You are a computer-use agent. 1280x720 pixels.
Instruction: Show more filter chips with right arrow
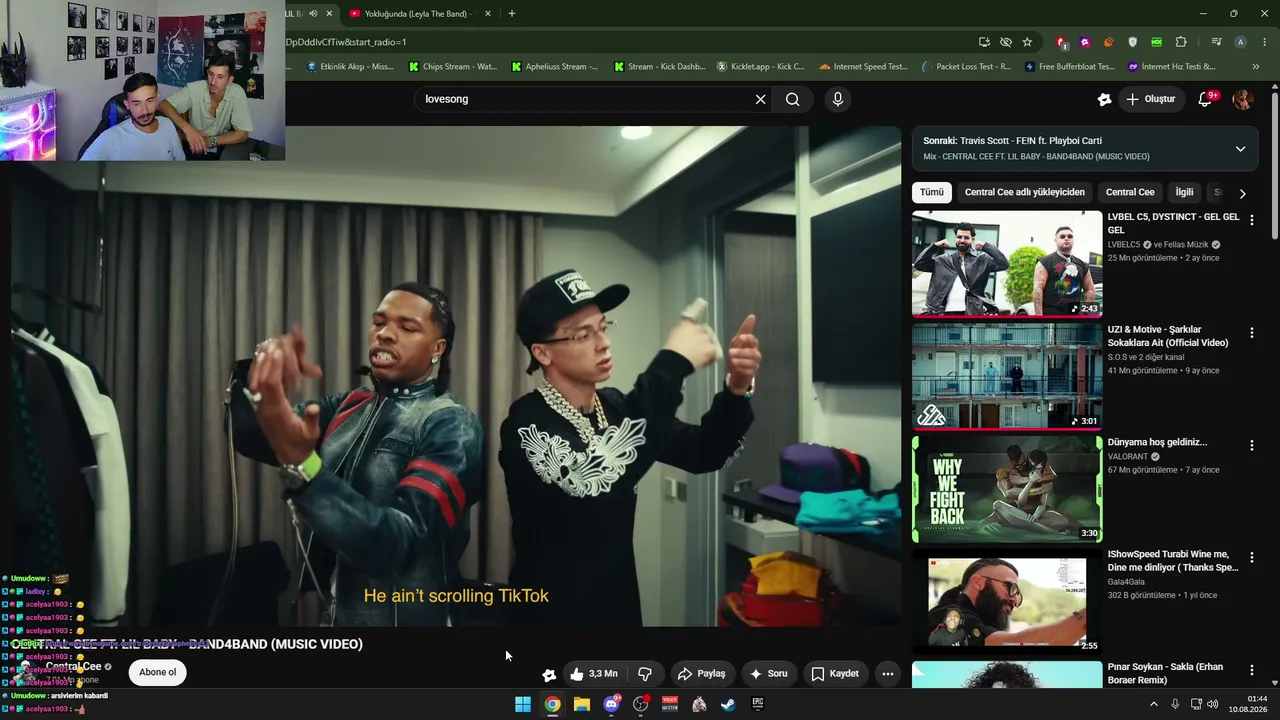1242,193
